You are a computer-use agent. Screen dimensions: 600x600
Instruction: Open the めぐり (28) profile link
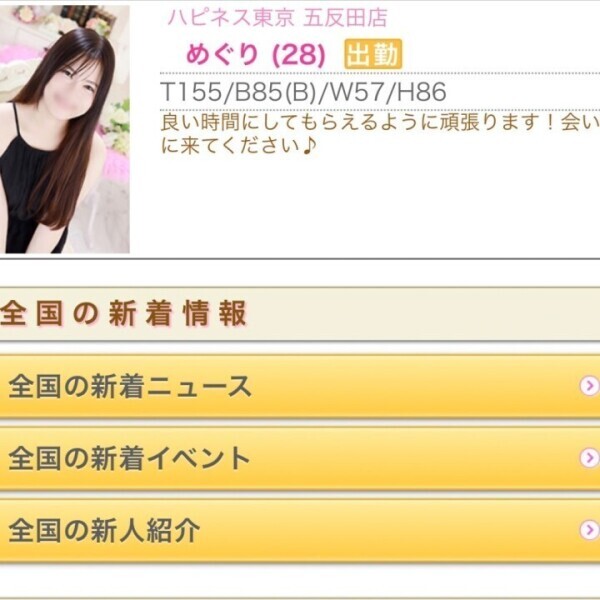[x=255, y=54]
